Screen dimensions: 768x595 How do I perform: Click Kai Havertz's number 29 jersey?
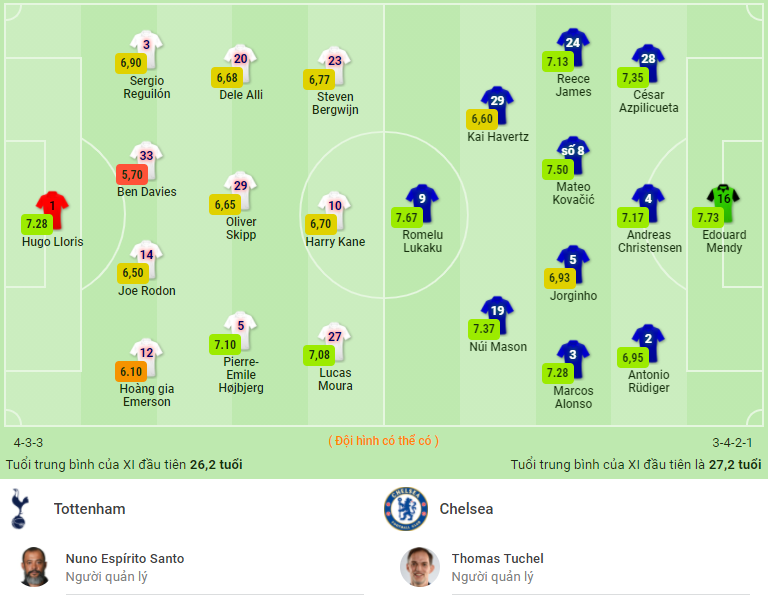point(497,105)
